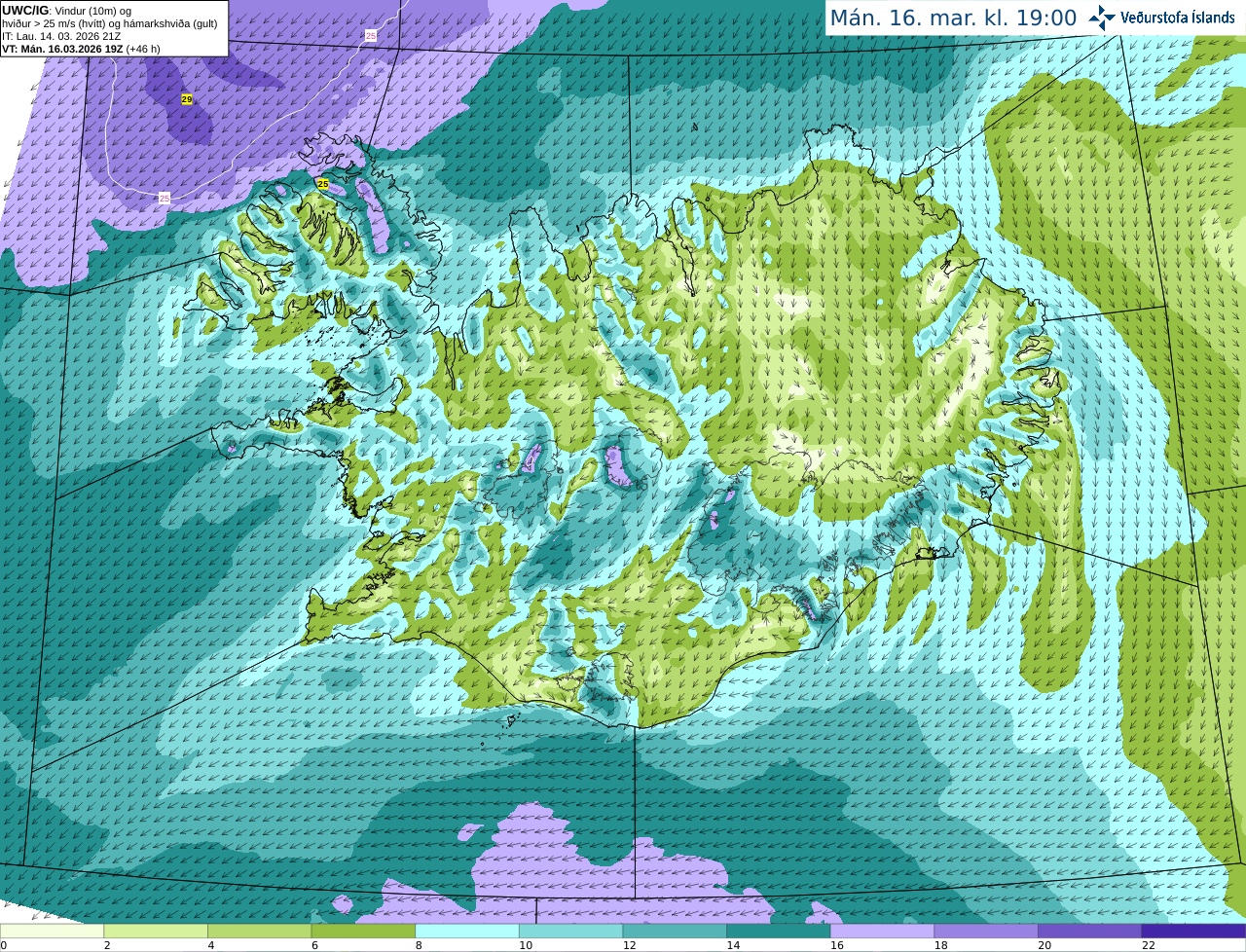Click the 'VT: Mán. 16.03.2026 19Z (+46 h)' line
This screenshot has width=1246, height=952.
[81, 49]
